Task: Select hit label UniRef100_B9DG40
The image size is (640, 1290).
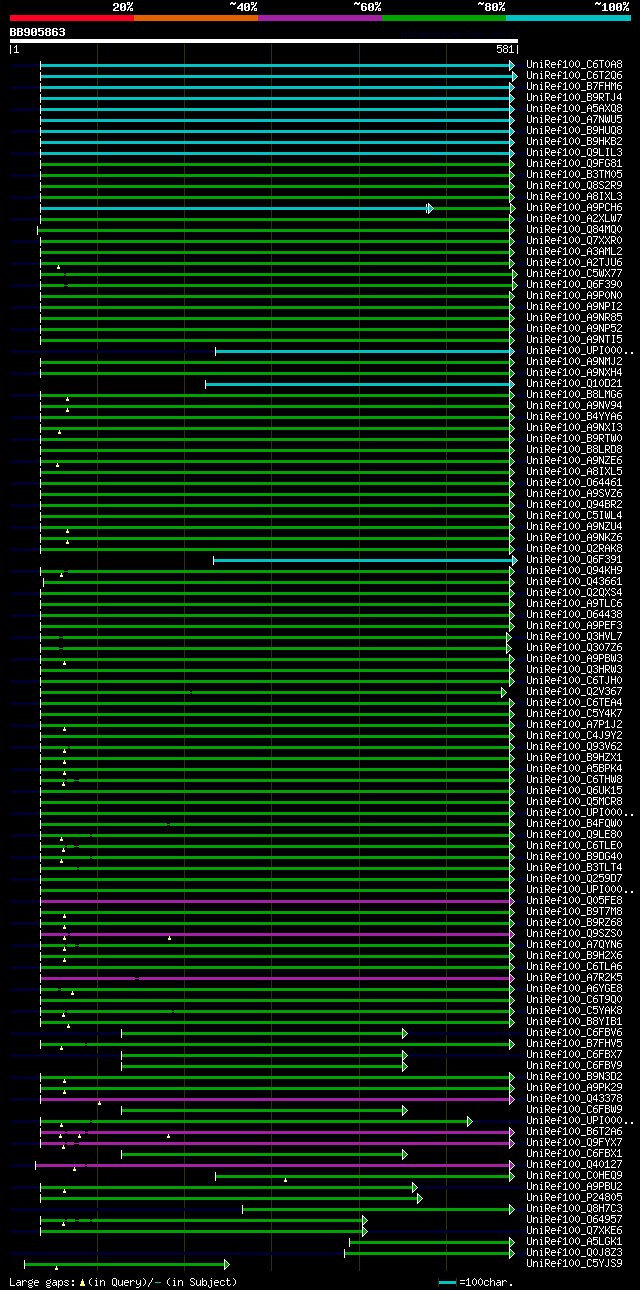Action: pos(574,856)
